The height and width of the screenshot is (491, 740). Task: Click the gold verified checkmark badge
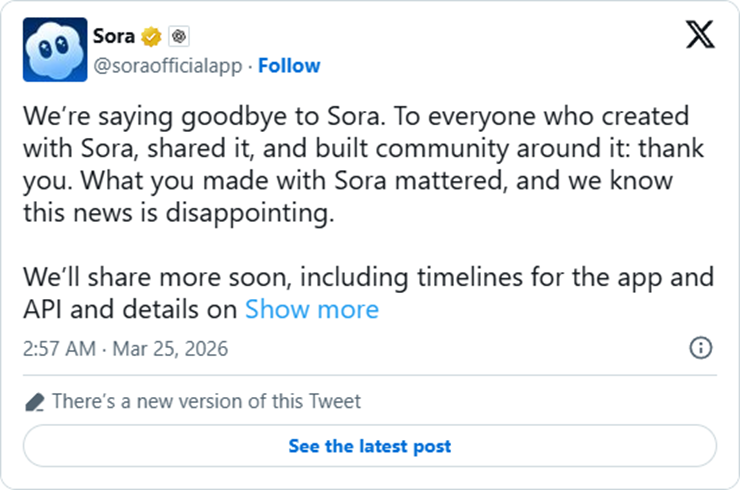[x=152, y=37]
